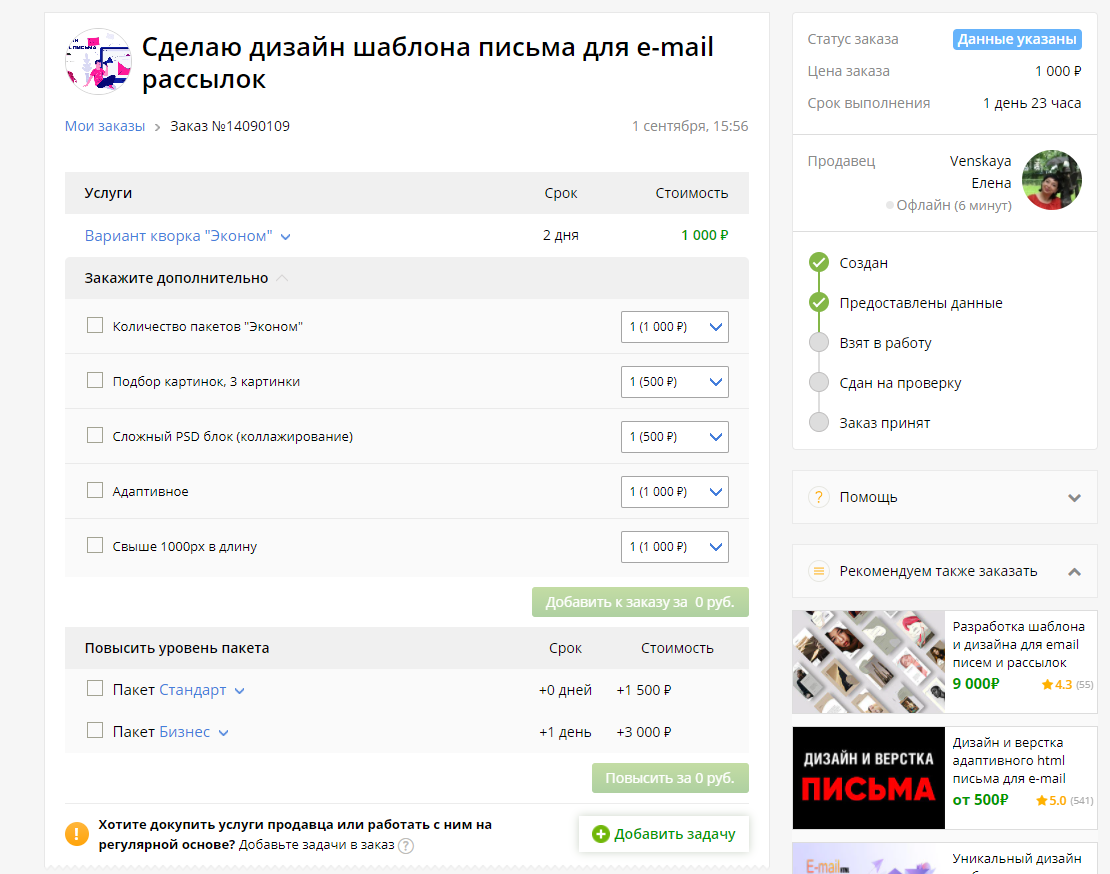This screenshot has width=1110, height=874.
Task: Expand Вариант кворка "Эконом" details
Action: coord(188,236)
